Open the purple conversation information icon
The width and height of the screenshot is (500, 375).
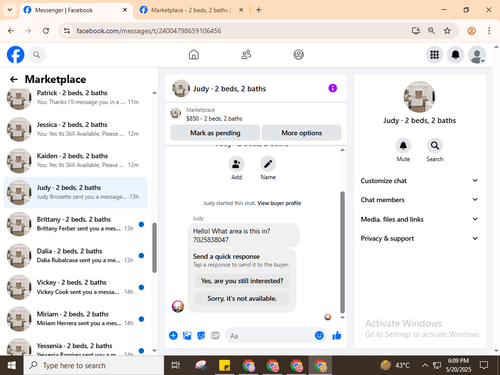pyautogui.click(x=333, y=88)
